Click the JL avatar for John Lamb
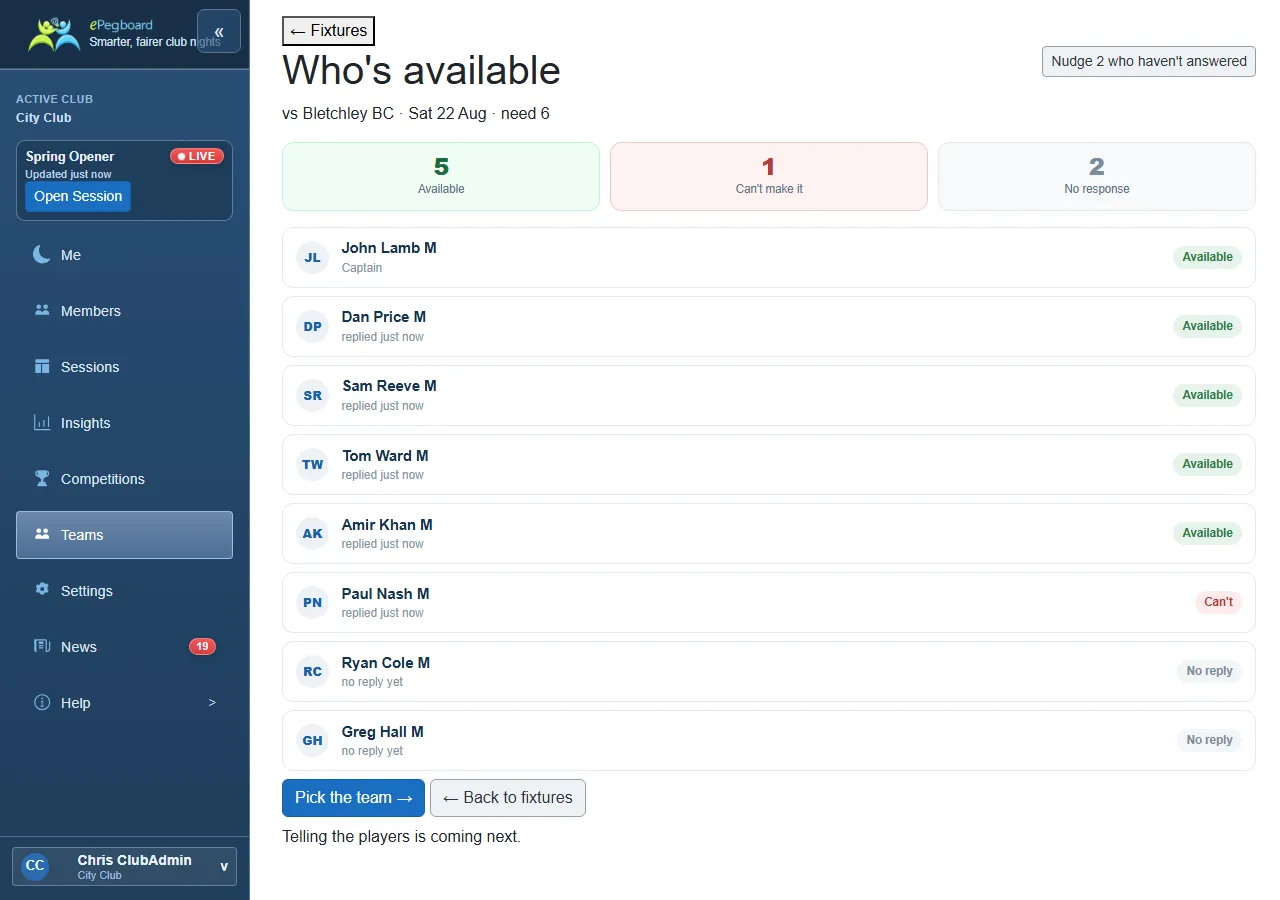 (x=313, y=257)
